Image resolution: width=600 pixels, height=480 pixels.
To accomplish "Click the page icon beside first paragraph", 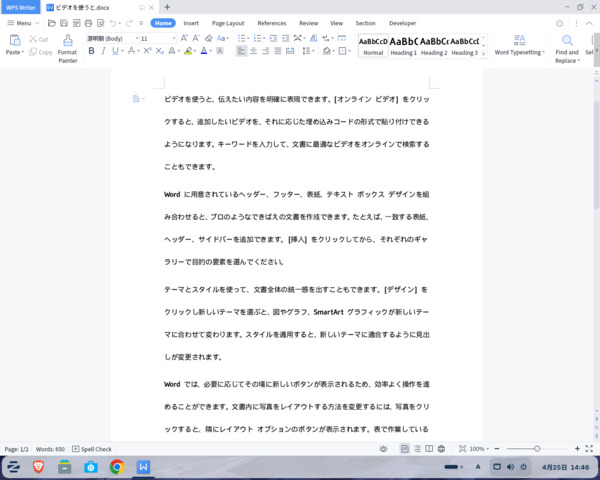I will (x=136, y=99).
